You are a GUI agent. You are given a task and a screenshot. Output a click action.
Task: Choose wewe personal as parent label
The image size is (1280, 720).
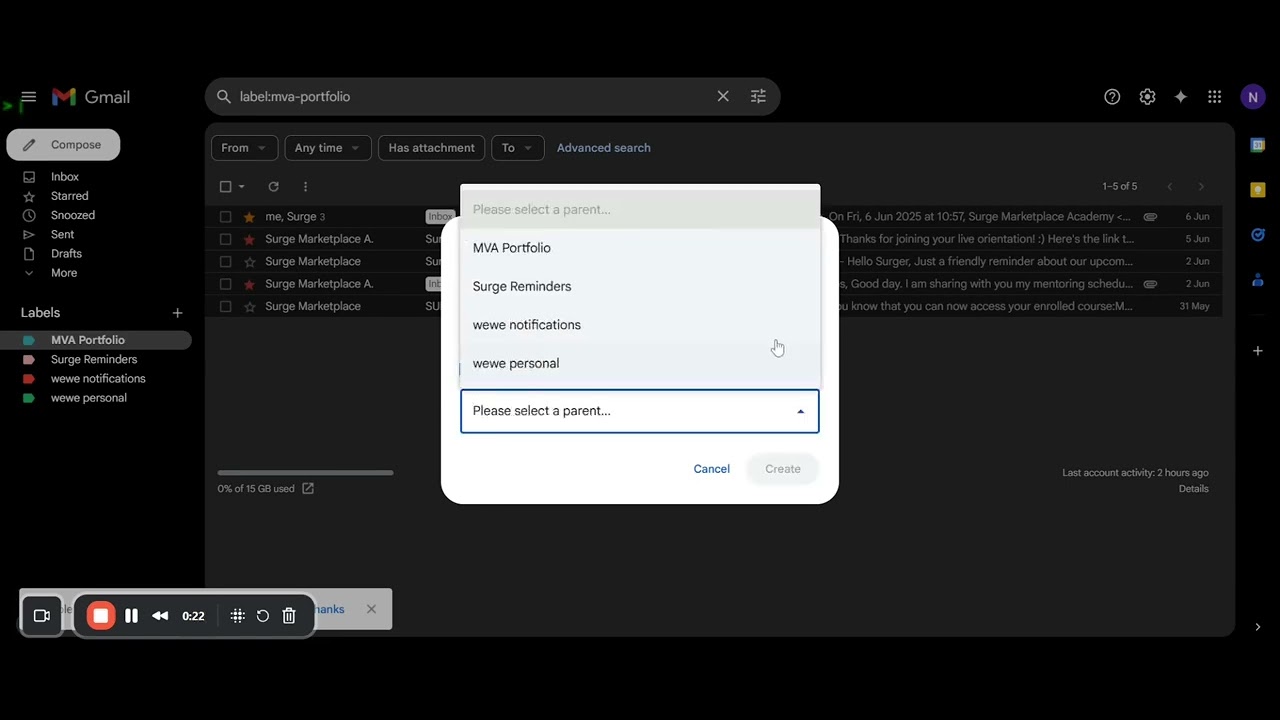[x=640, y=363]
